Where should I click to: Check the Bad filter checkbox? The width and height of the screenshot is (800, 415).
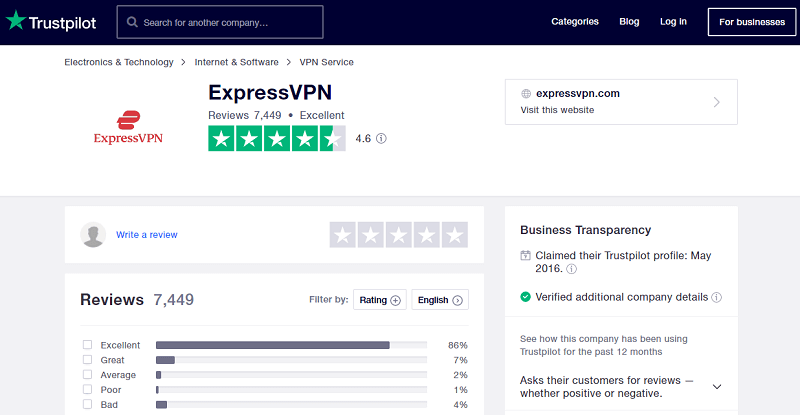[x=88, y=404]
